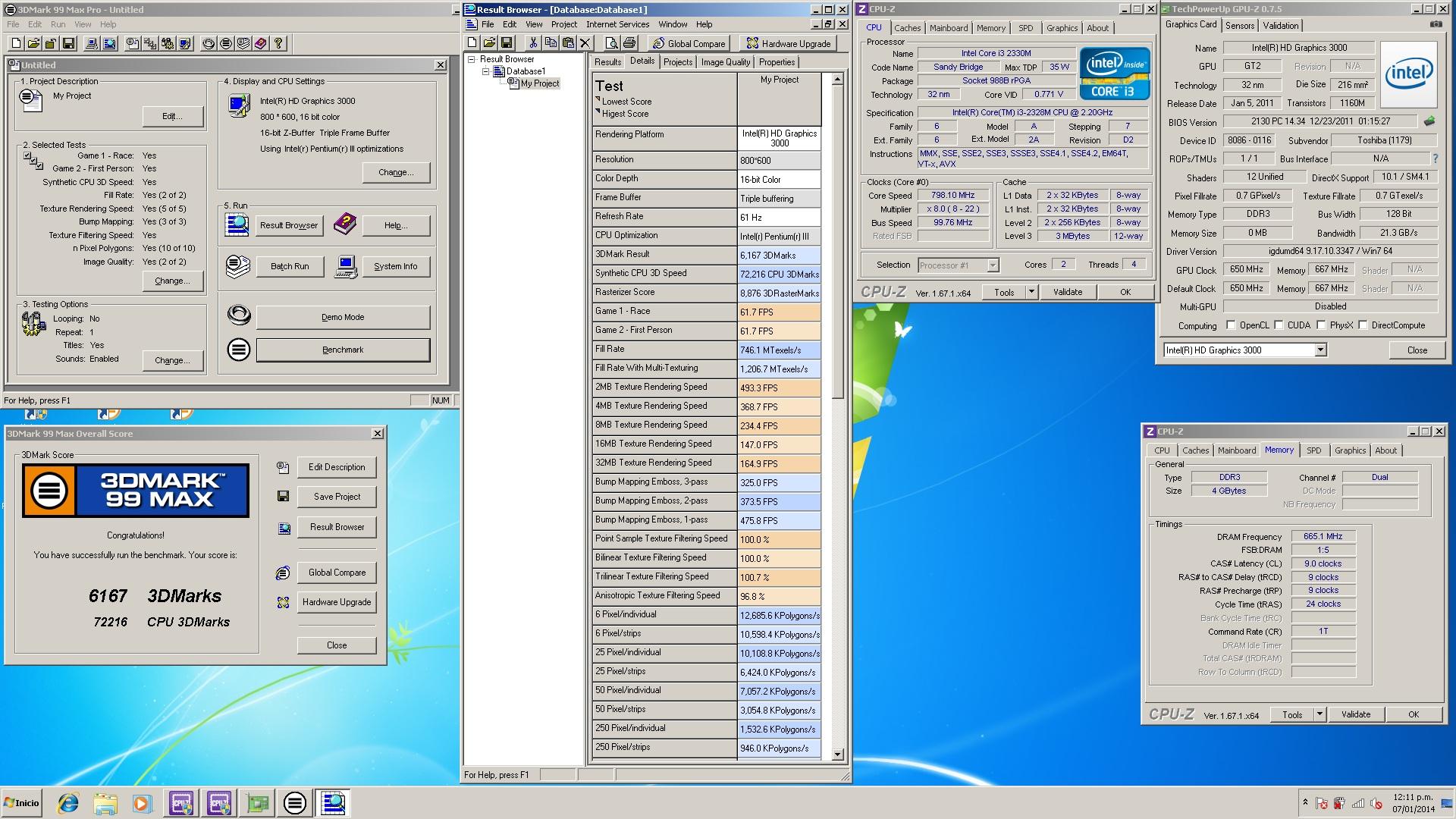Open the Tools dropdown arrow in upper CPU-Z window
The height and width of the screenshot is (819, 1456).
coord(1031,292)
